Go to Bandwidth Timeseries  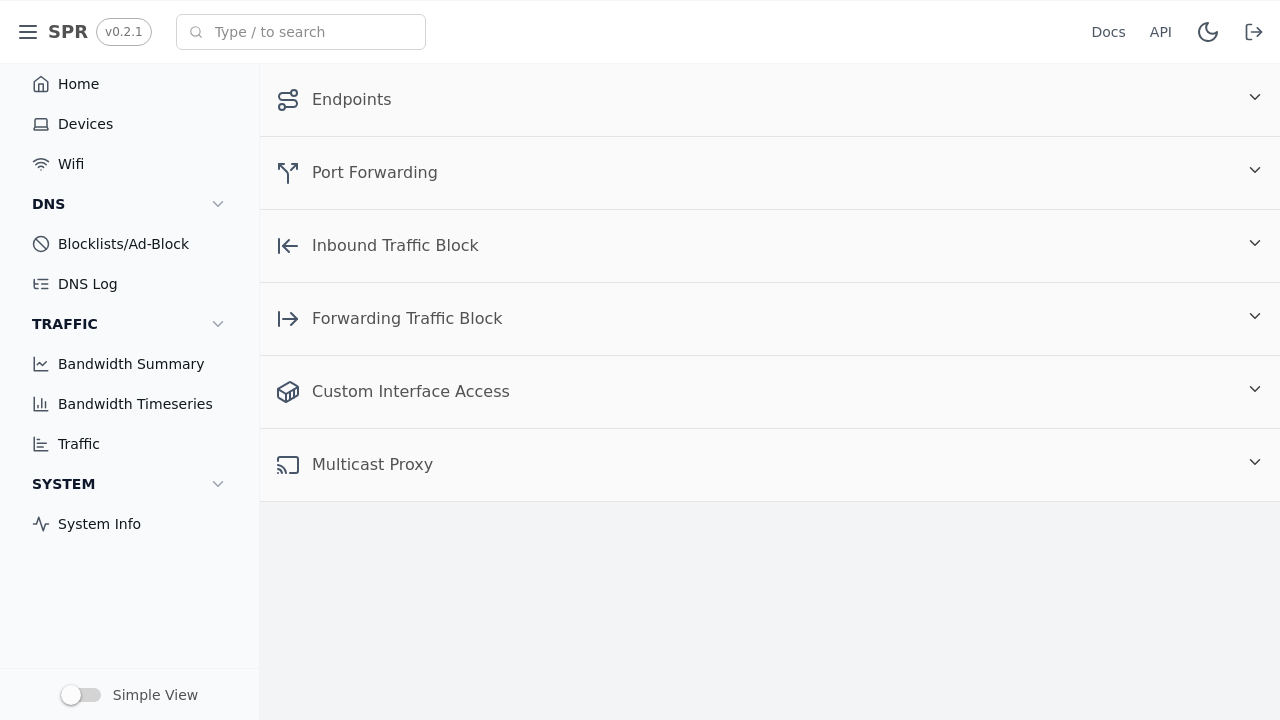[135, 404]
